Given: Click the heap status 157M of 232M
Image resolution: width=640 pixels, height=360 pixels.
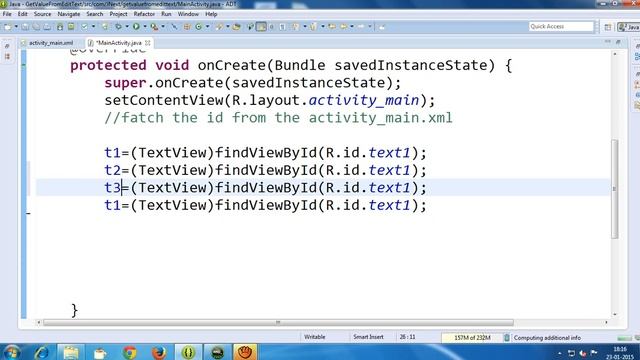Looking at the screenshot, I should (x=472, y=338).
